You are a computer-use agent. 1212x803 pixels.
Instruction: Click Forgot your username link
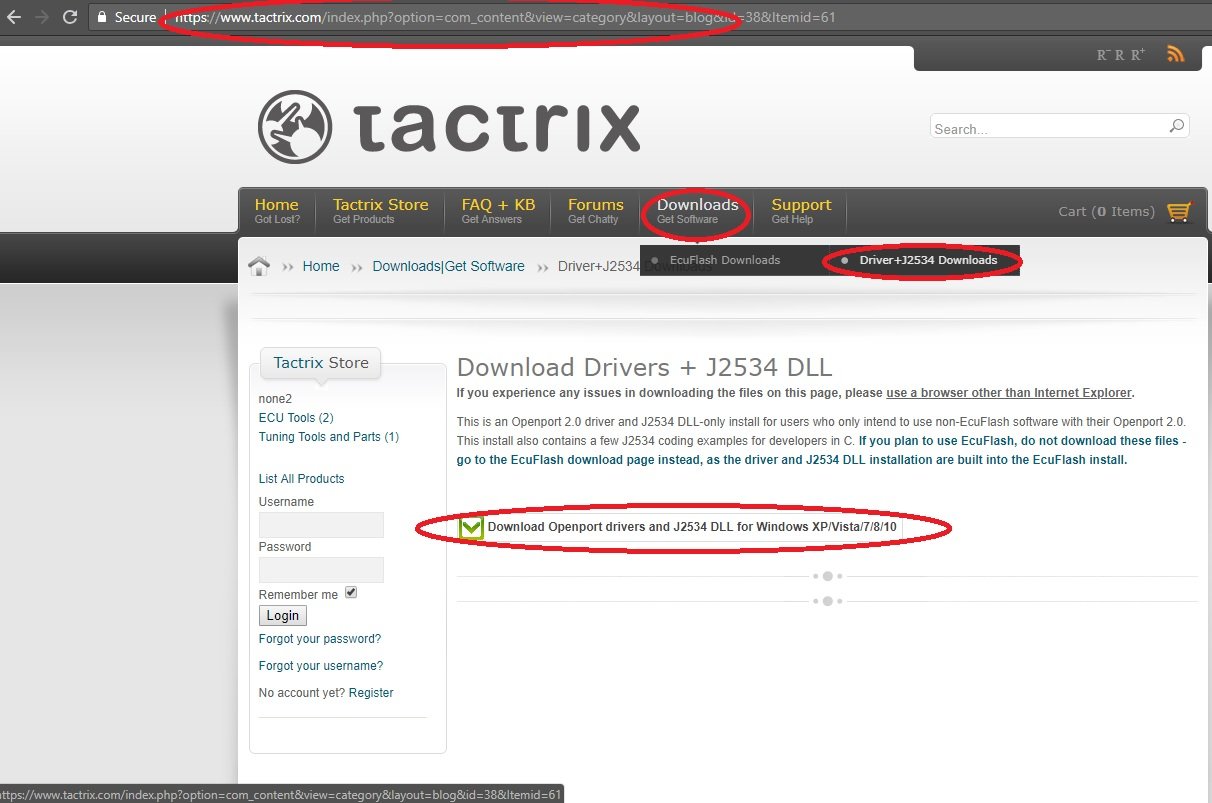click(321, 666)
